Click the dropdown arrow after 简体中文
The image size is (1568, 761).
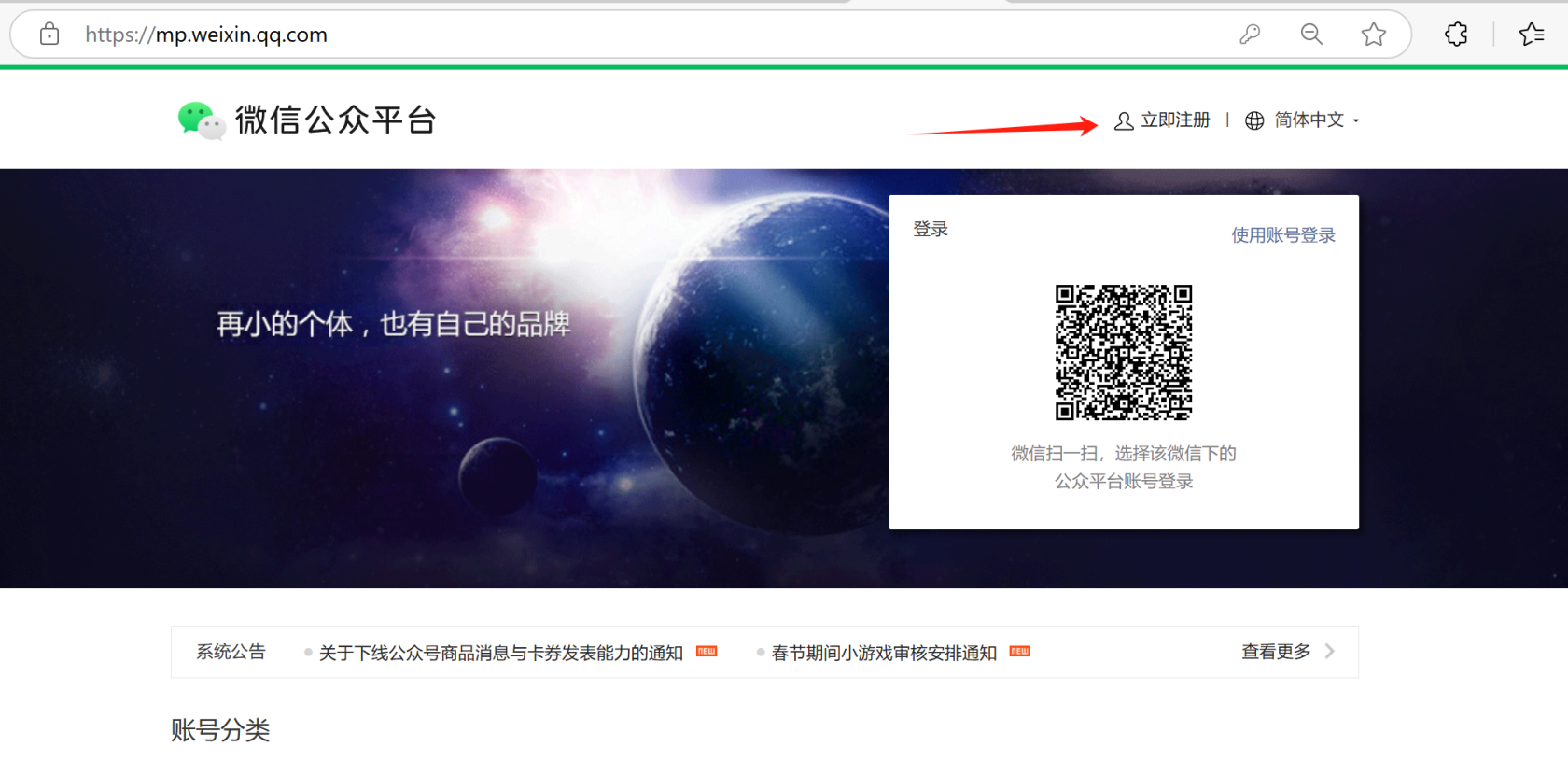(1356, 121)
